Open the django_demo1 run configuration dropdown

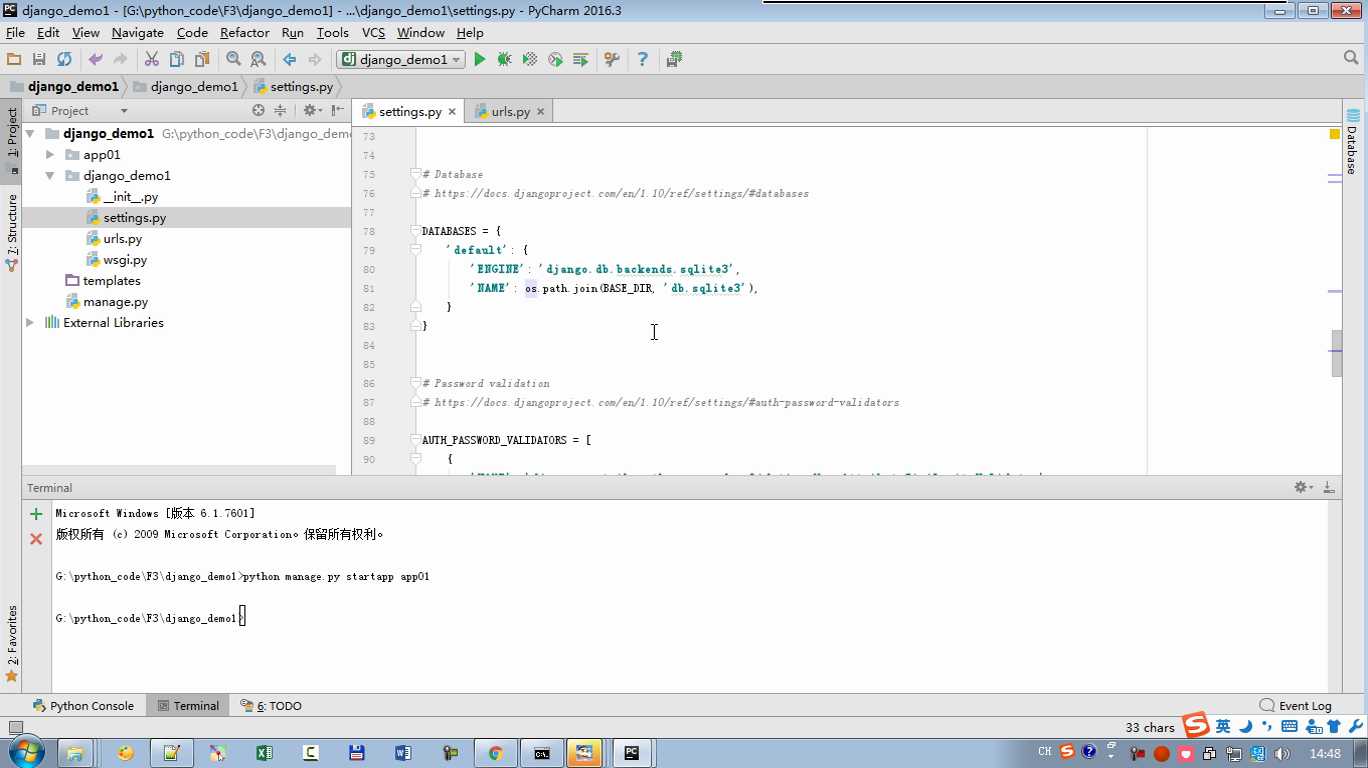point(401,60)
